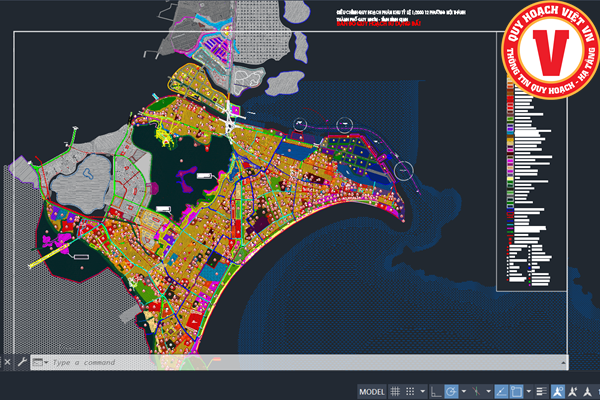Toggle the drawing grid display
This screenshot has width=600, height=400.
tap(396, 391)
